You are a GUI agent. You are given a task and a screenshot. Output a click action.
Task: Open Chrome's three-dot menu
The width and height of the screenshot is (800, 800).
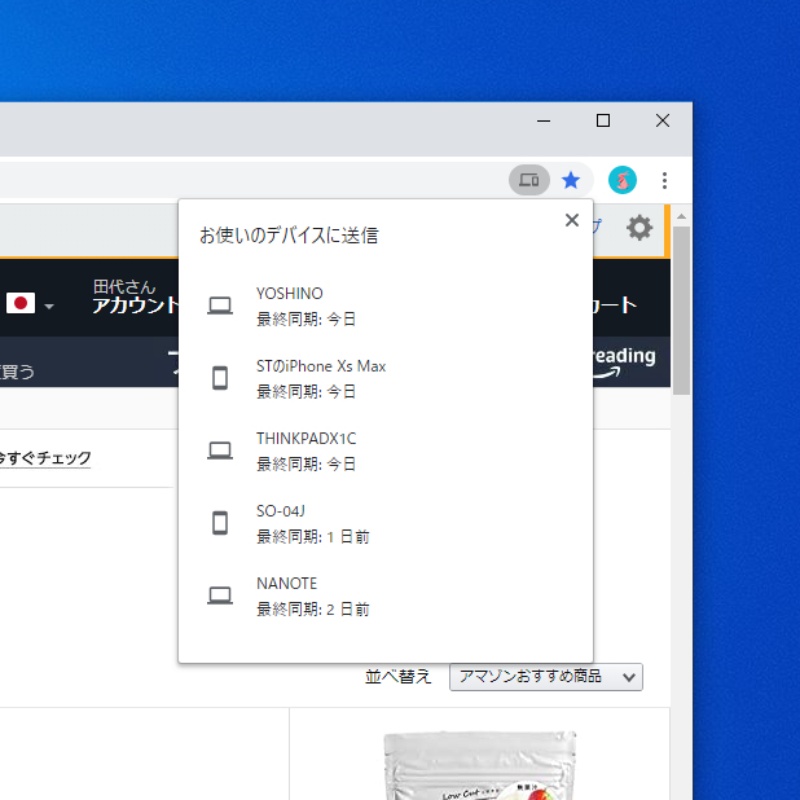tap(664, 180)
